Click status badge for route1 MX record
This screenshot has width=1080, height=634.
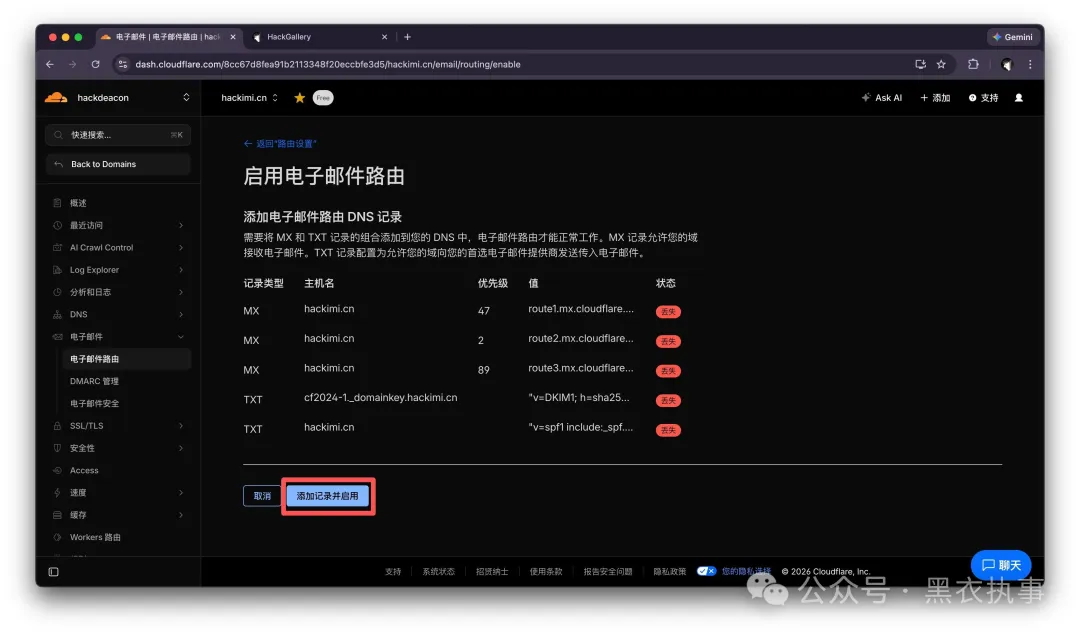(668, 311)
